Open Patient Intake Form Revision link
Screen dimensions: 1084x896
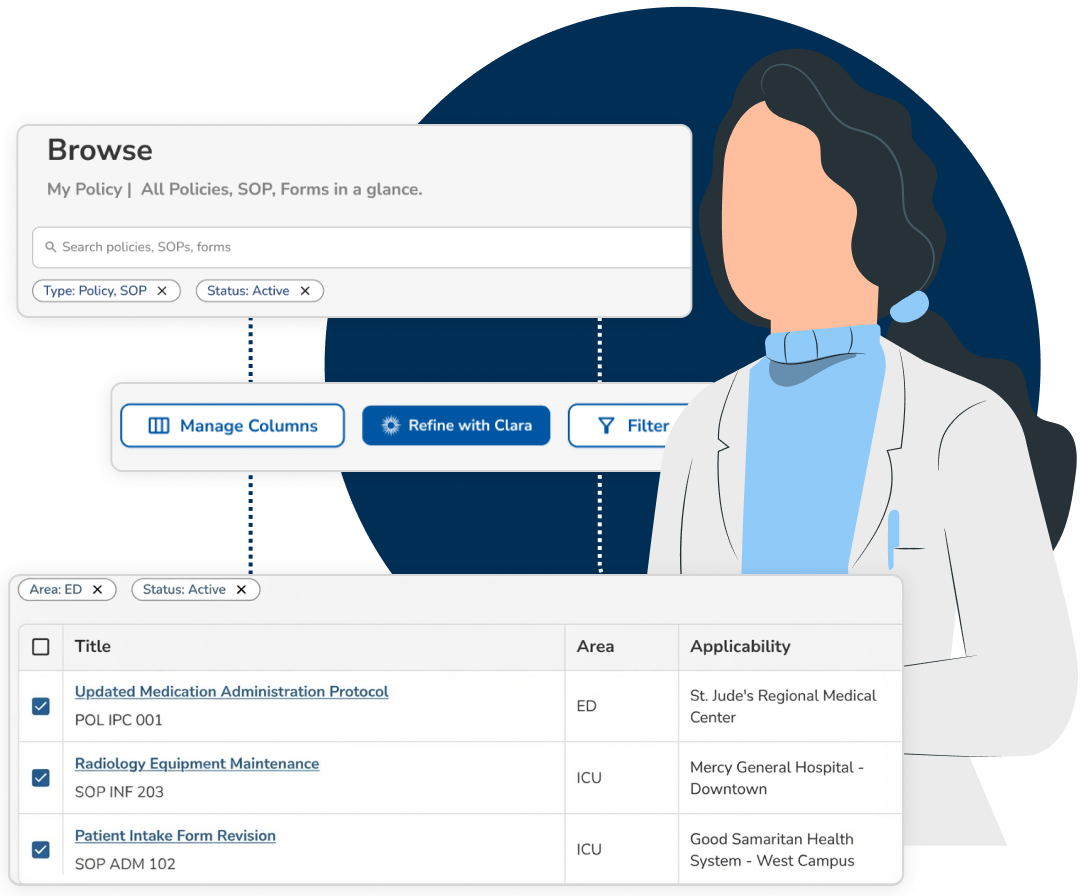pyautogui.click(x=175, y=835)
